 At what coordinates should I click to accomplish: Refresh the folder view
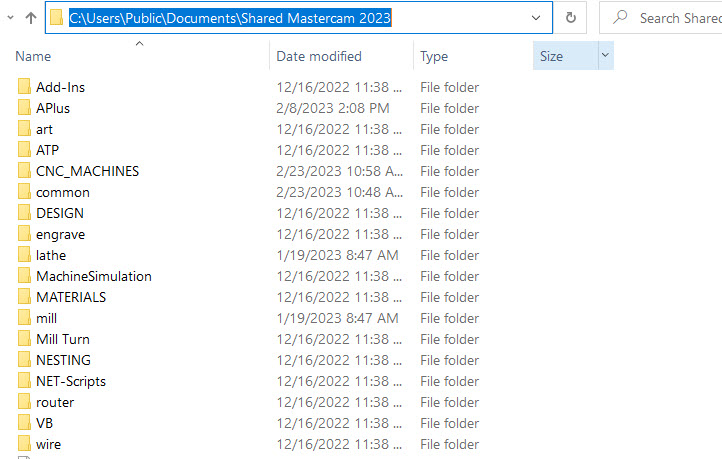pyautogui.click(x=571, y=17)
